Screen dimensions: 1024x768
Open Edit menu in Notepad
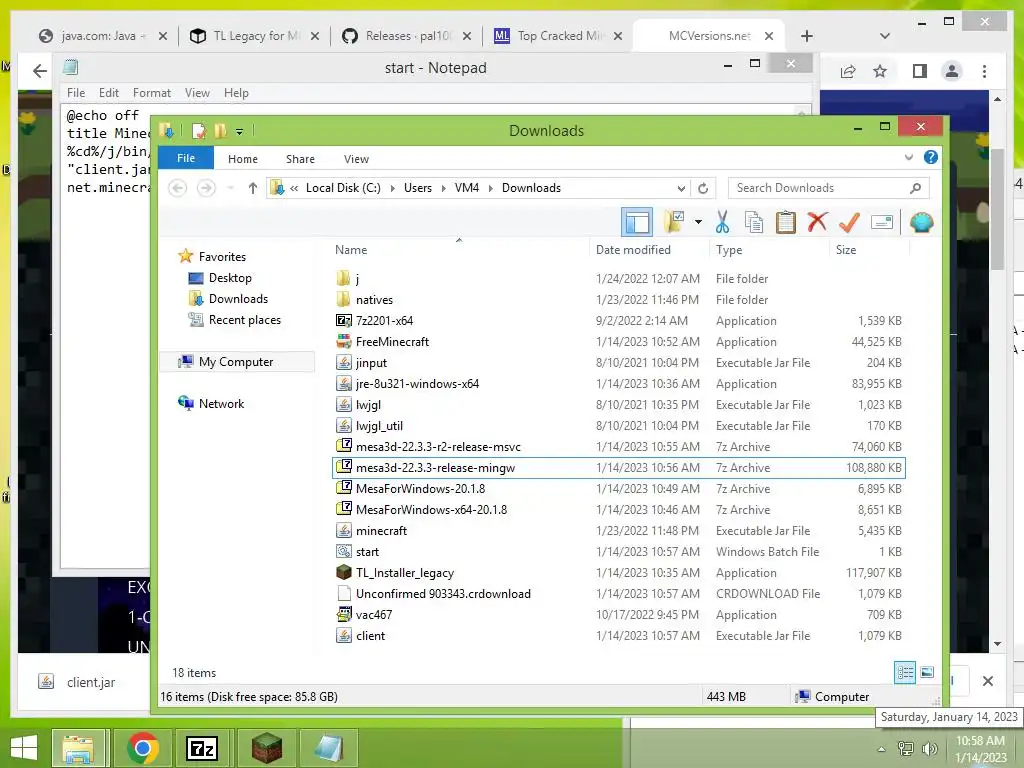coord(108,93)
